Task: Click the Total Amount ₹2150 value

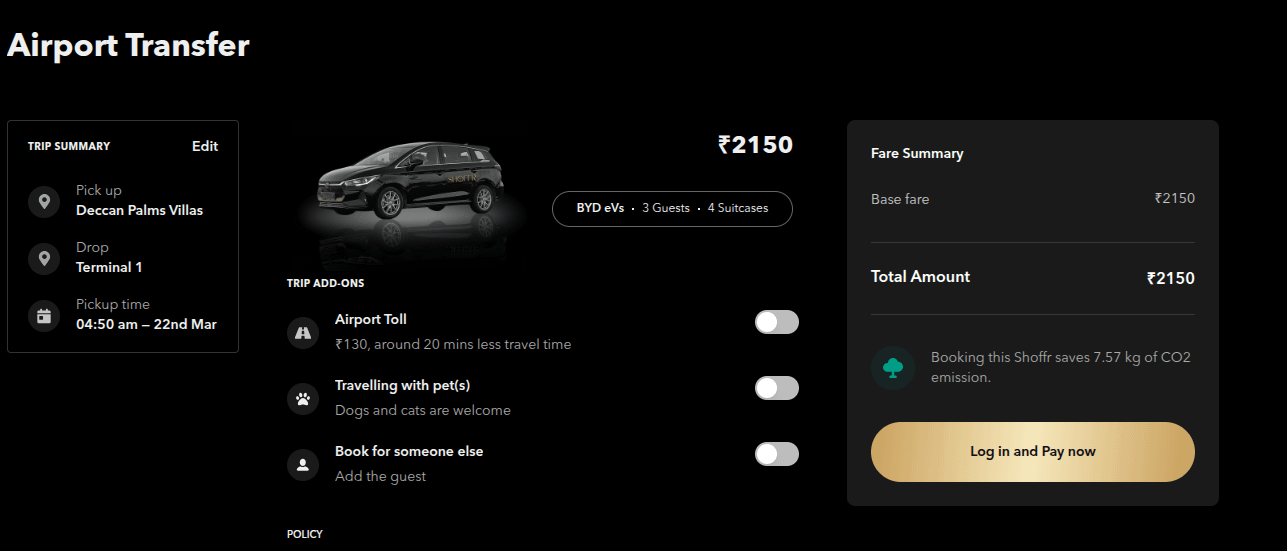Action: point(1170,279)
